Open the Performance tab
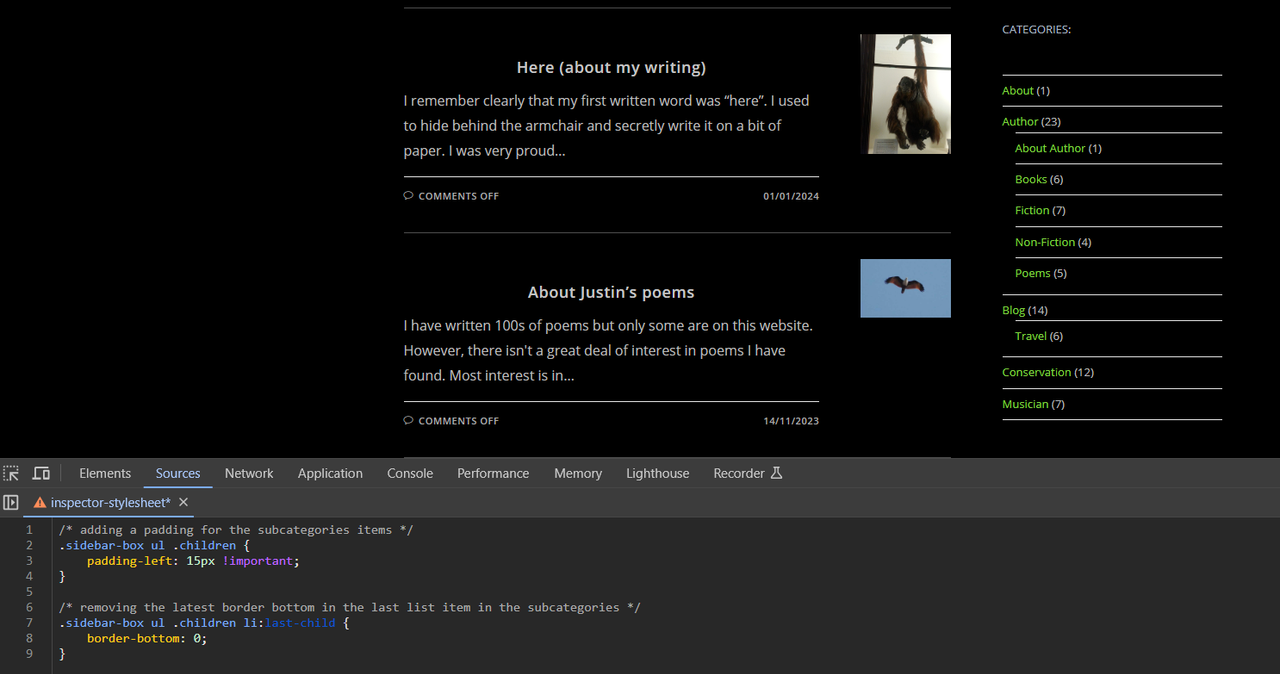1280x674 pixels. (493, 473)
